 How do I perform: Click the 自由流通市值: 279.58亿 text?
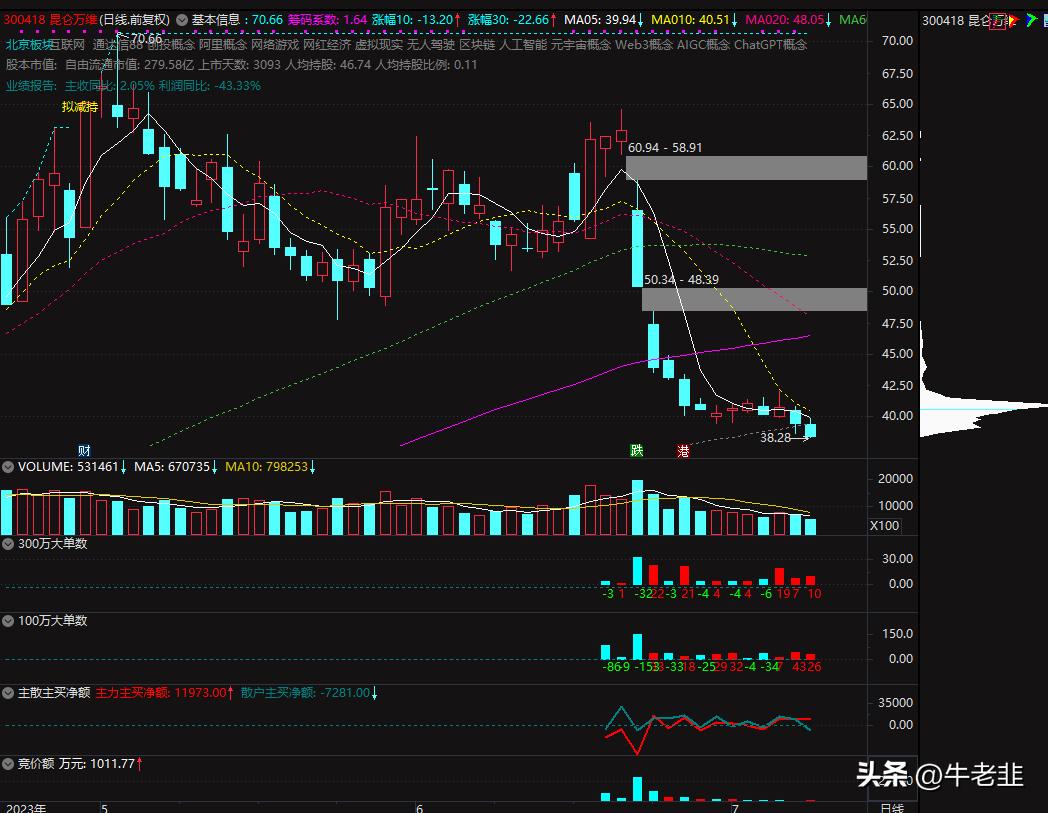pos(129,65)
